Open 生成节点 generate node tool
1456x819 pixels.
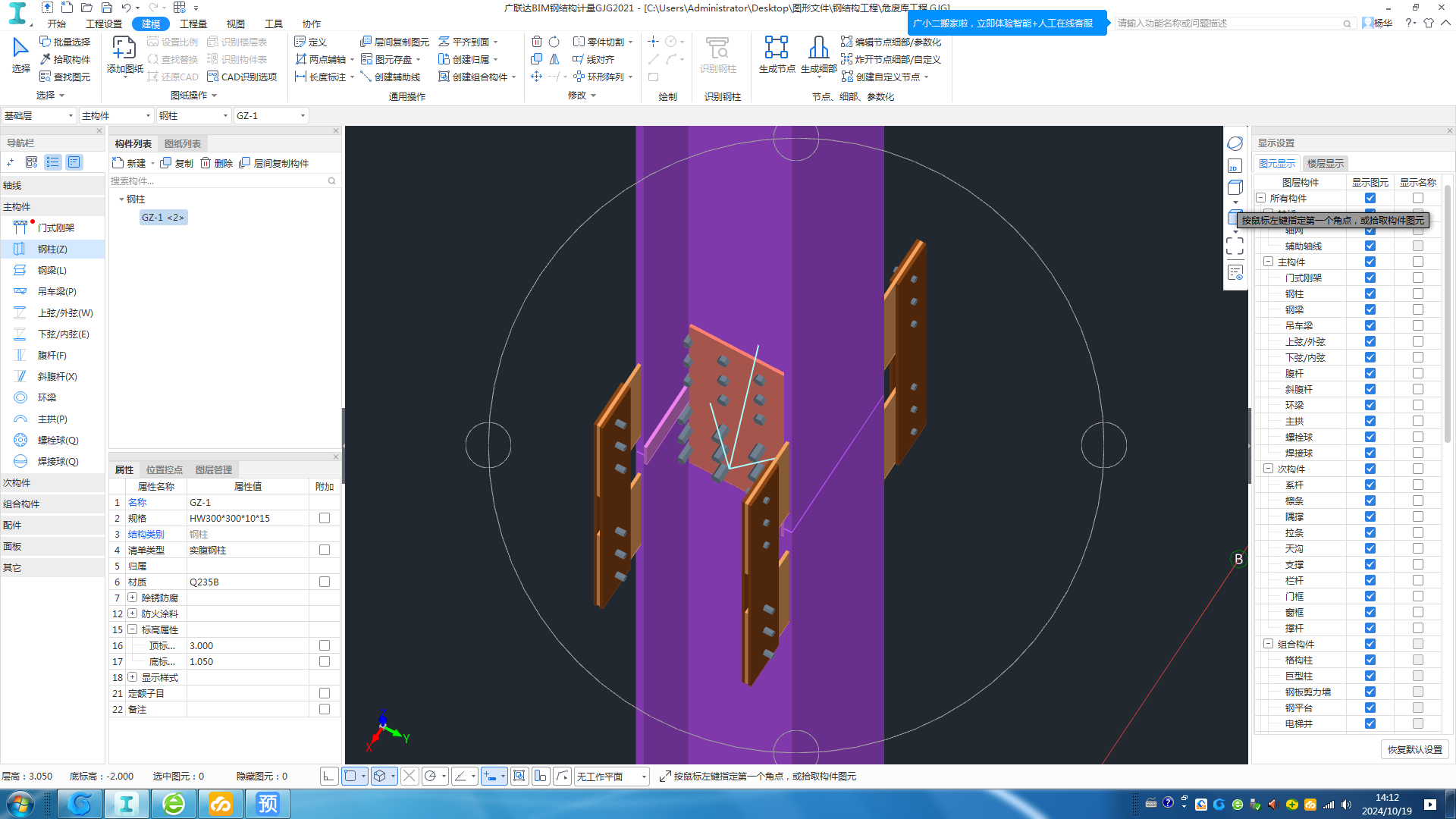click(x=777, y=55)
